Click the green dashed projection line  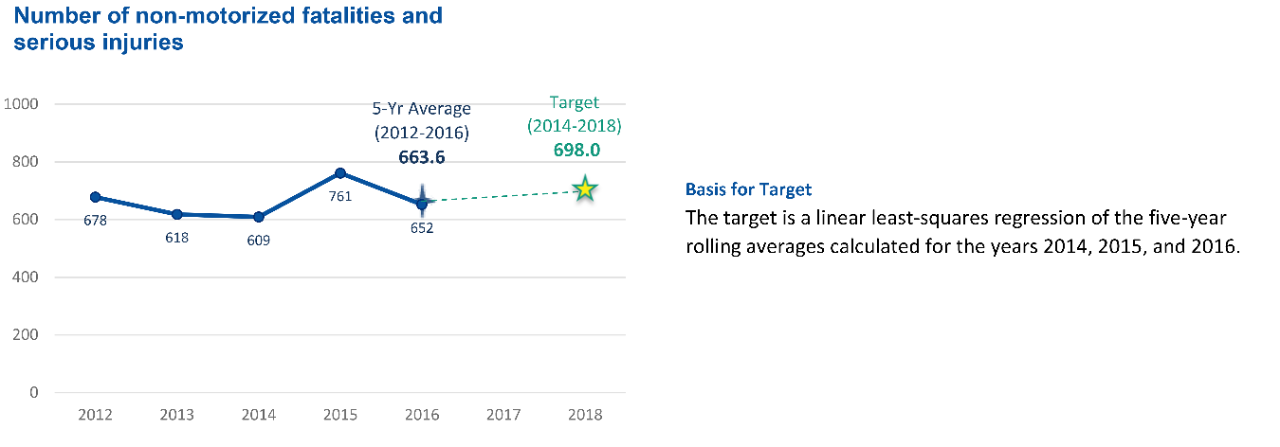tap(500, 196)
